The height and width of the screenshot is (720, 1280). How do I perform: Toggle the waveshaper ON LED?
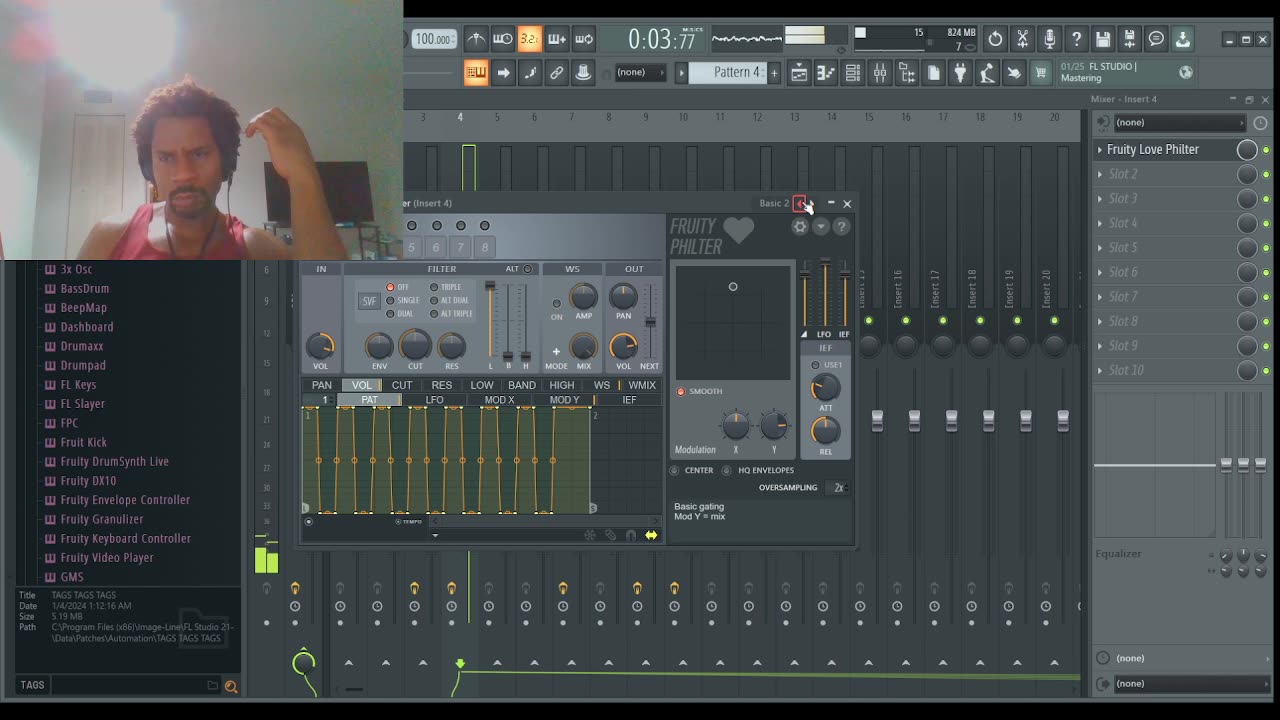point(557,304)
